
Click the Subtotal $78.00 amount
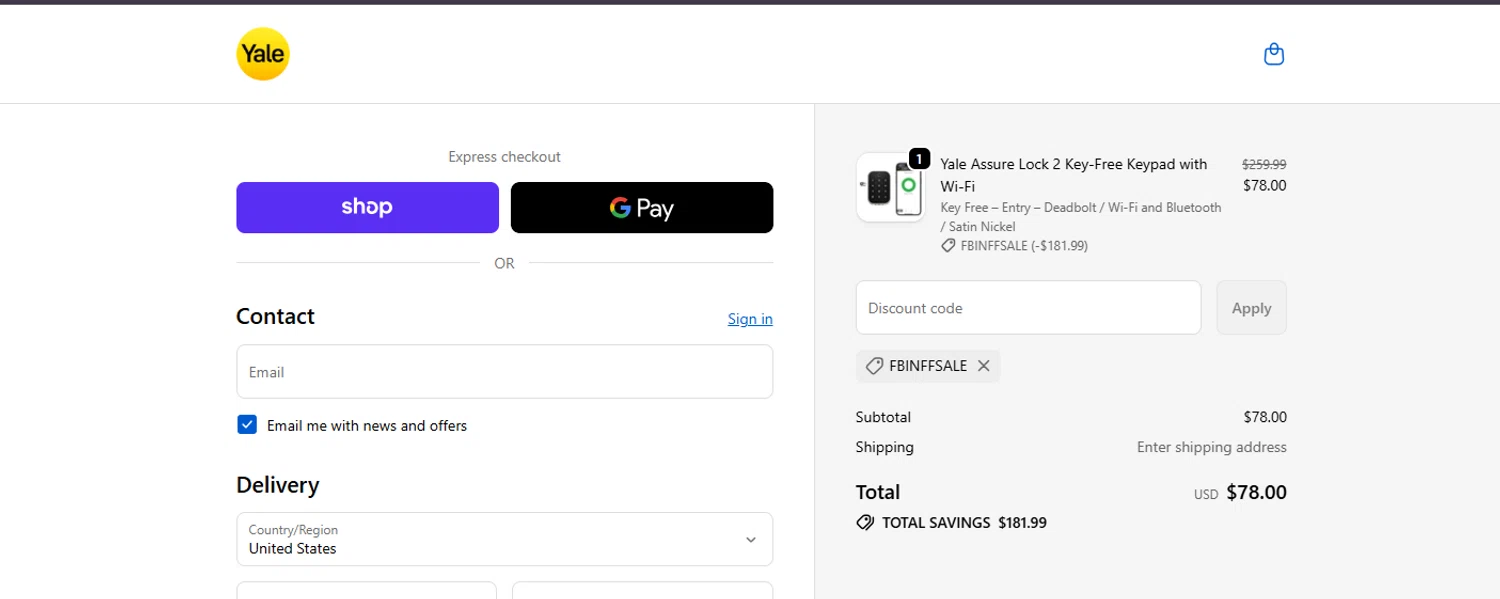pyautogui.click(x=1265, y=417)
